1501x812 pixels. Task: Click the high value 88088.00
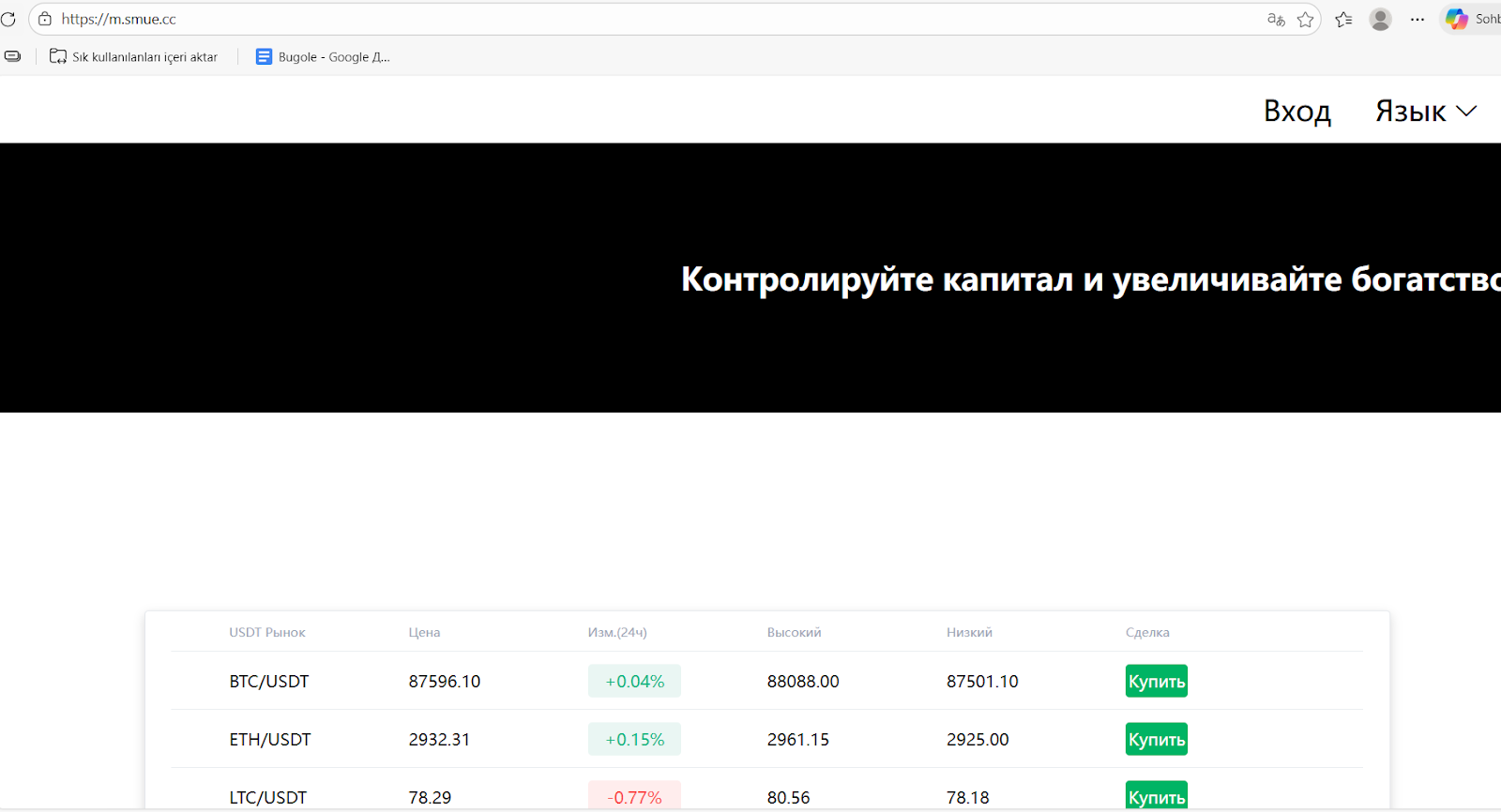[x=803, y=682]
